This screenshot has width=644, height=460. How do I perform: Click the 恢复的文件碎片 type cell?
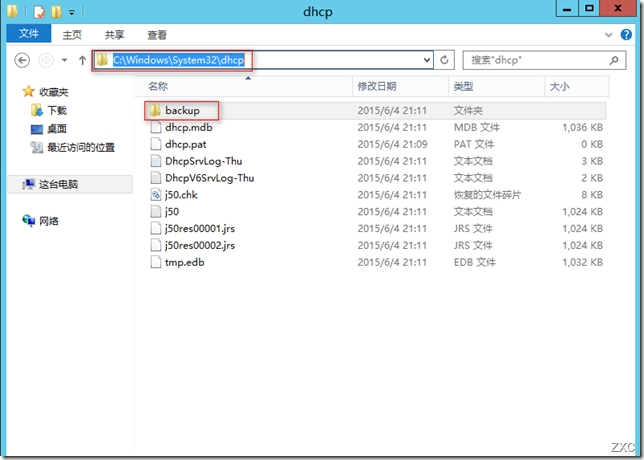pyautogui.click(x=487, y=195)
